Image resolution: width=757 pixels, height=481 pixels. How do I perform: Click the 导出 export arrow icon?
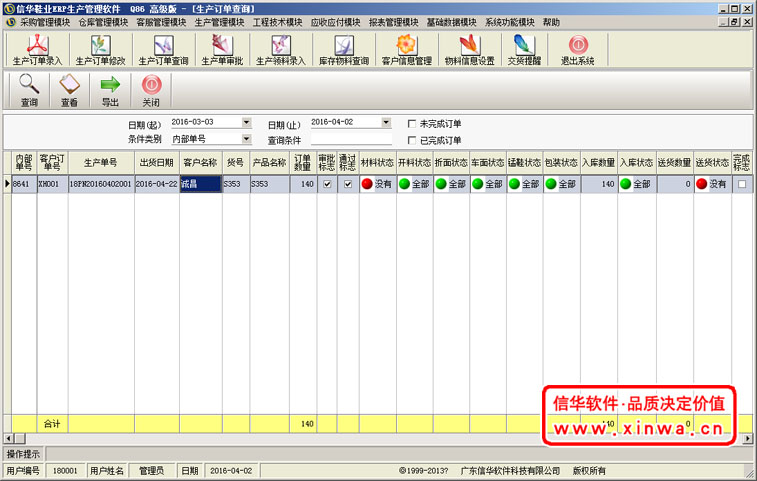110,90
